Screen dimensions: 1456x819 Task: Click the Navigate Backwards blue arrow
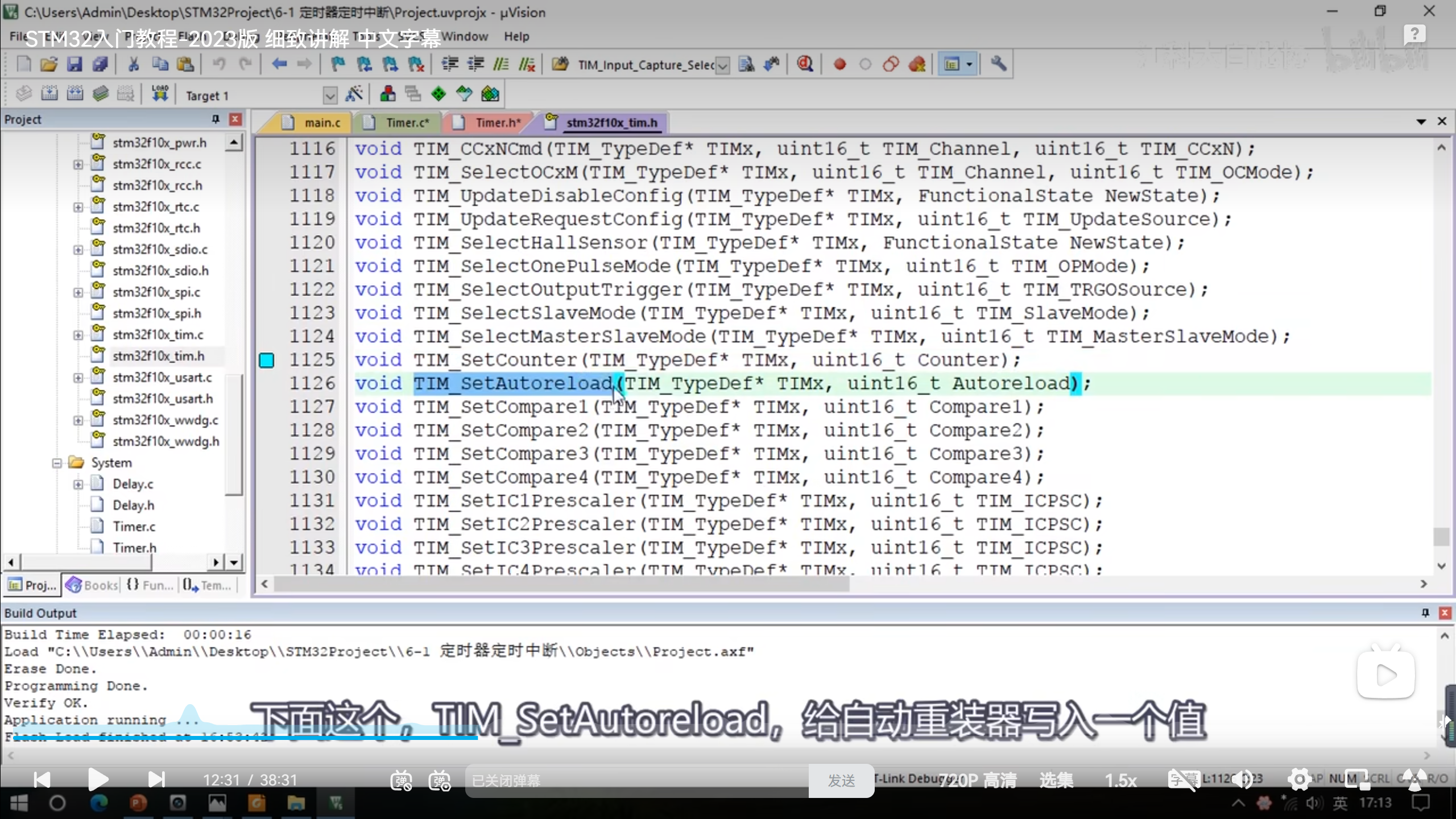[x=279, y=64]
